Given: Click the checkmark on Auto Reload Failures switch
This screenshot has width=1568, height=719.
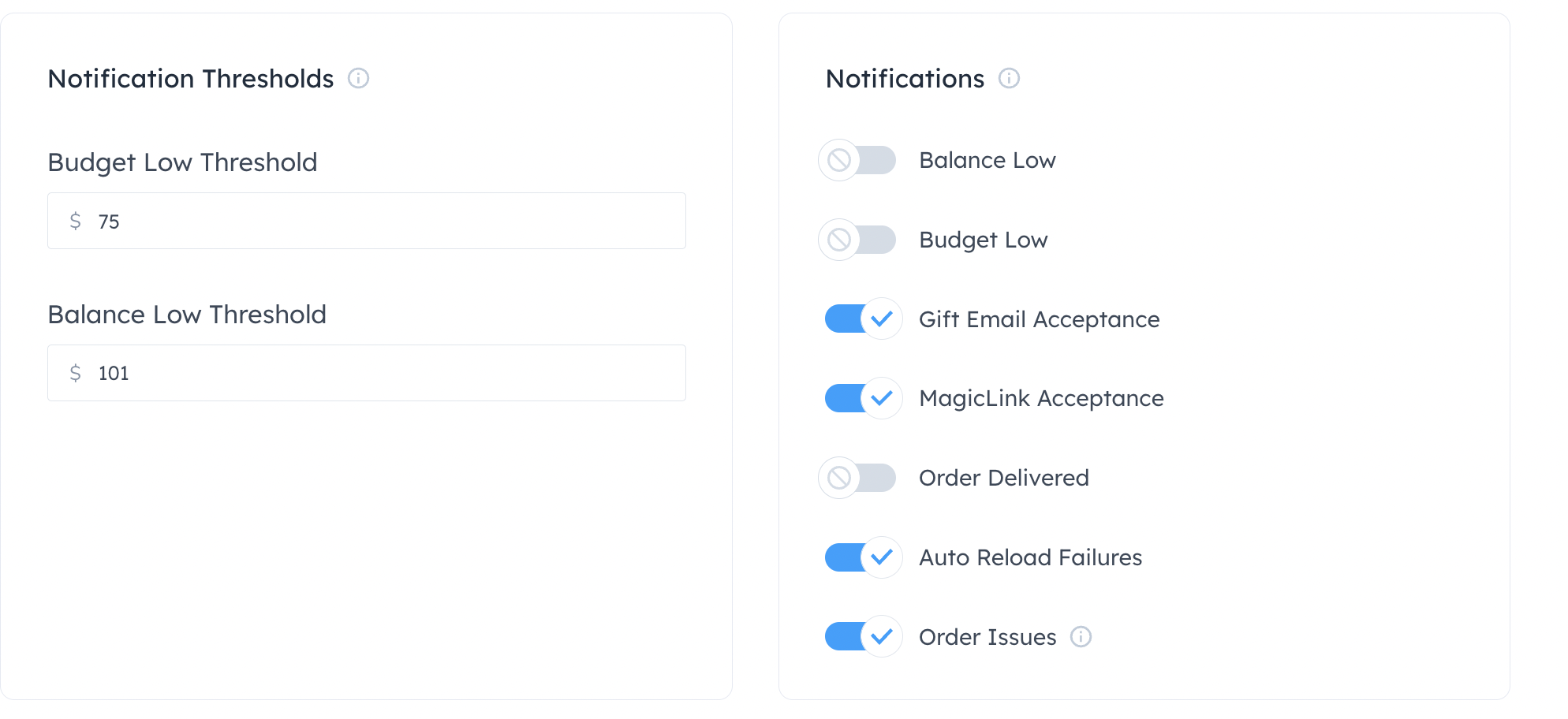Looking at the screenshot, I should [x=882, y=557].
